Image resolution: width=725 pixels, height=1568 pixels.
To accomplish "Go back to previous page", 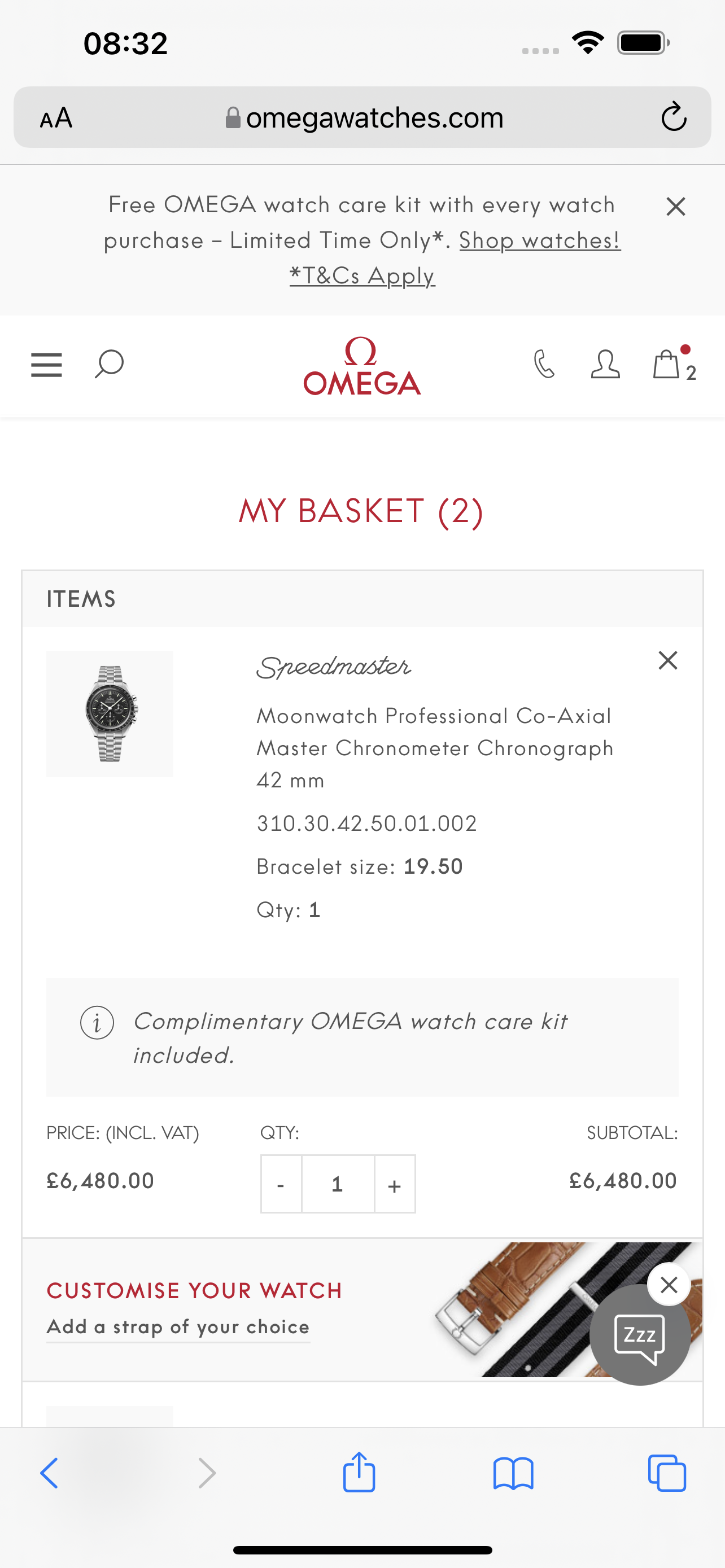I will (49, 1473).
